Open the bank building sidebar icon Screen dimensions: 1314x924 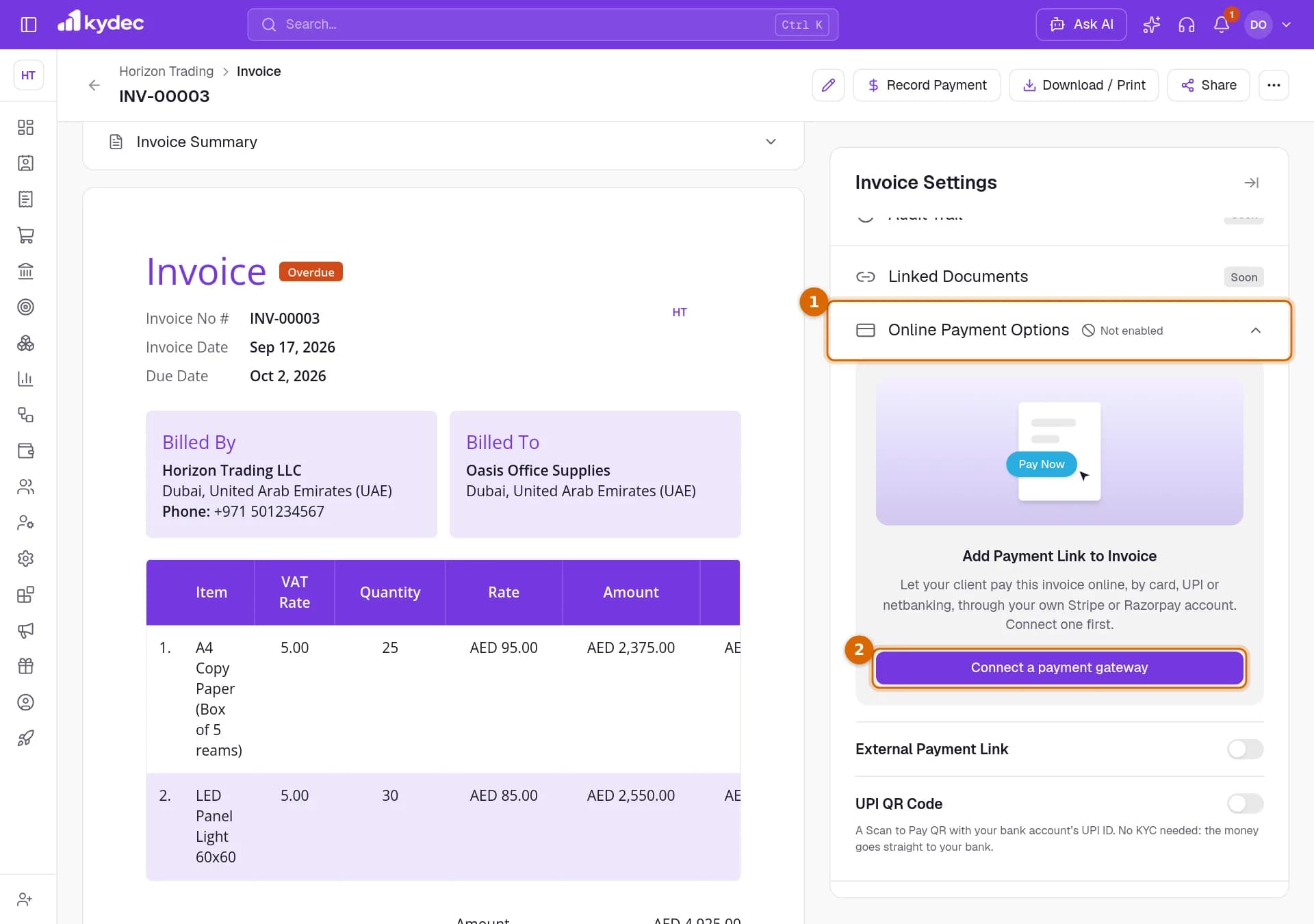pos(25,271)
